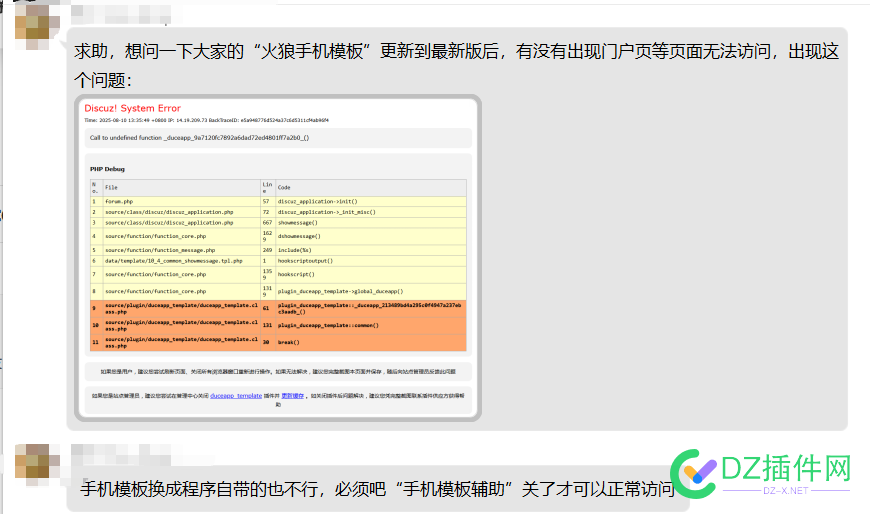Image resolution: width=870 pixels, height=514 pixels.
Task: Click the 'Line' column header
Action: point(268,188)
